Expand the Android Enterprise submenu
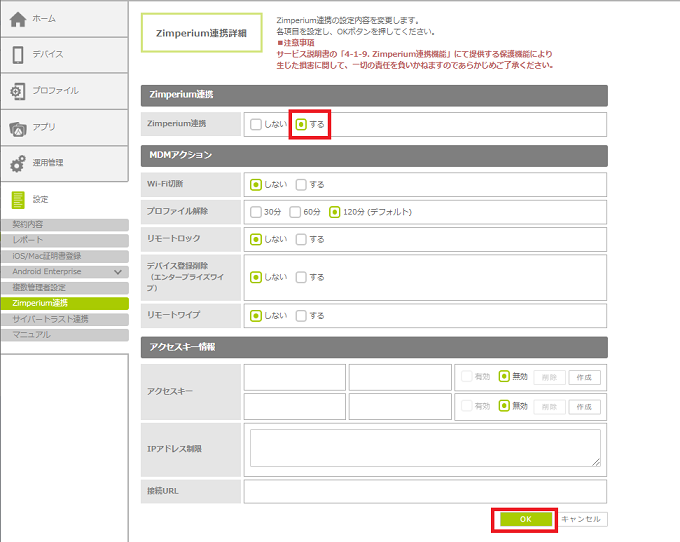Screen dimensions: 680x542 click(x=118, y=272)
